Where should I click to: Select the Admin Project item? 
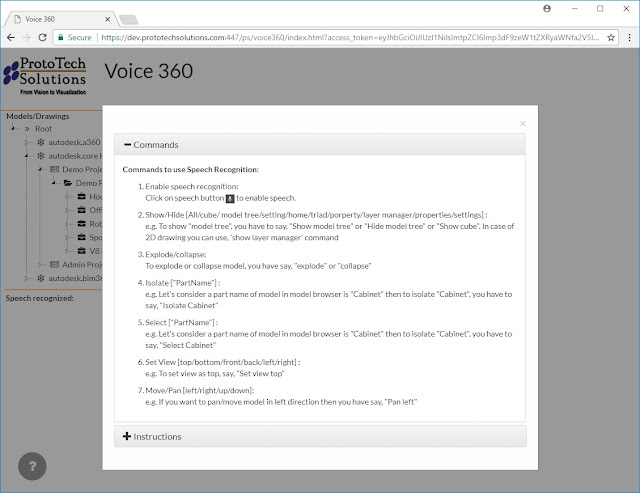point(82,264)
